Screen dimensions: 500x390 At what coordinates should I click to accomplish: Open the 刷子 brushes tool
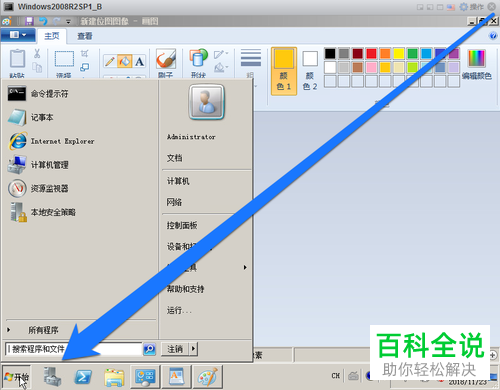point(166,63)
